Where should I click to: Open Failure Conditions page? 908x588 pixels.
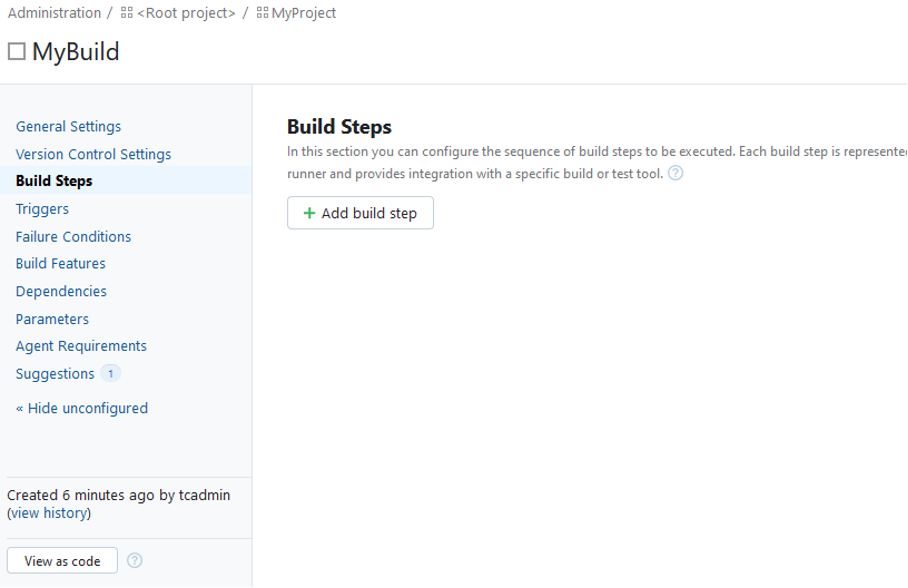pos(74,236)
